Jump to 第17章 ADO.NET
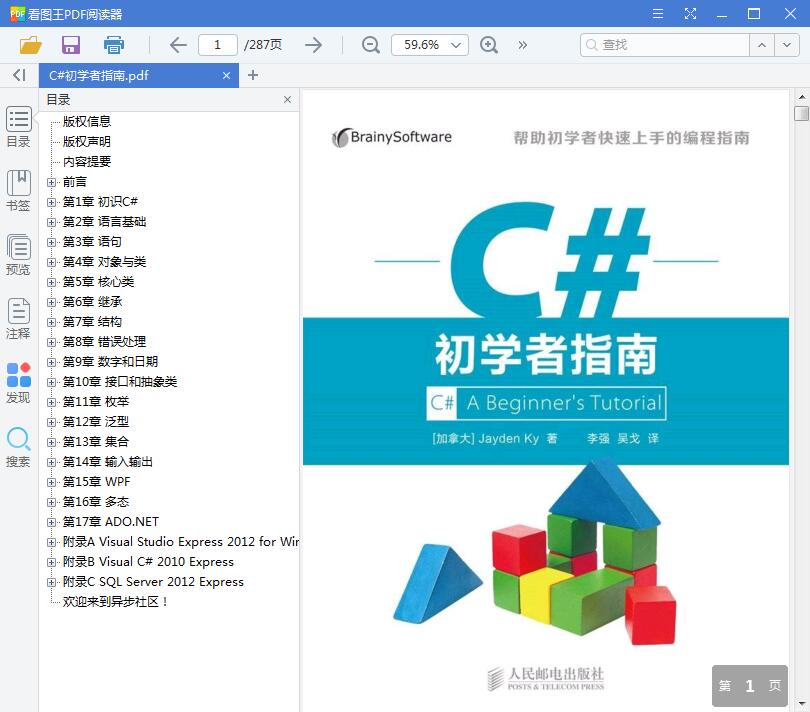810x712 pixels. 111,522
